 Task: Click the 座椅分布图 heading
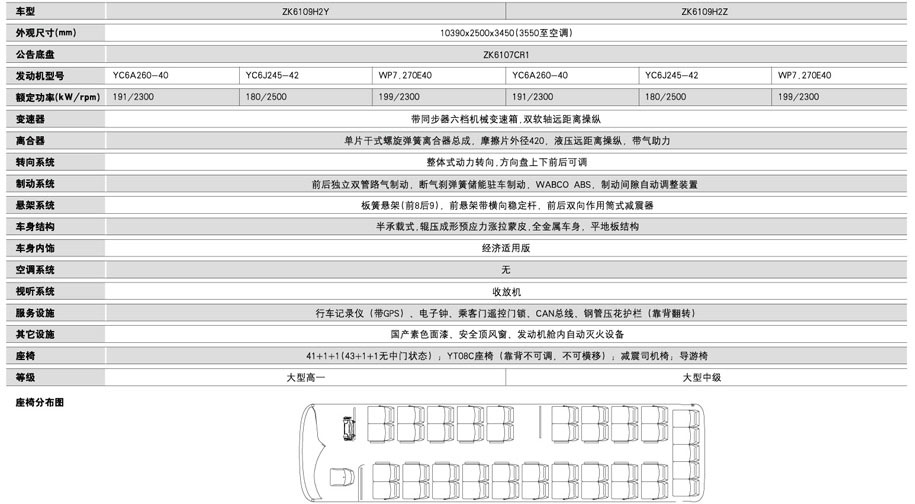click(40, 401)
